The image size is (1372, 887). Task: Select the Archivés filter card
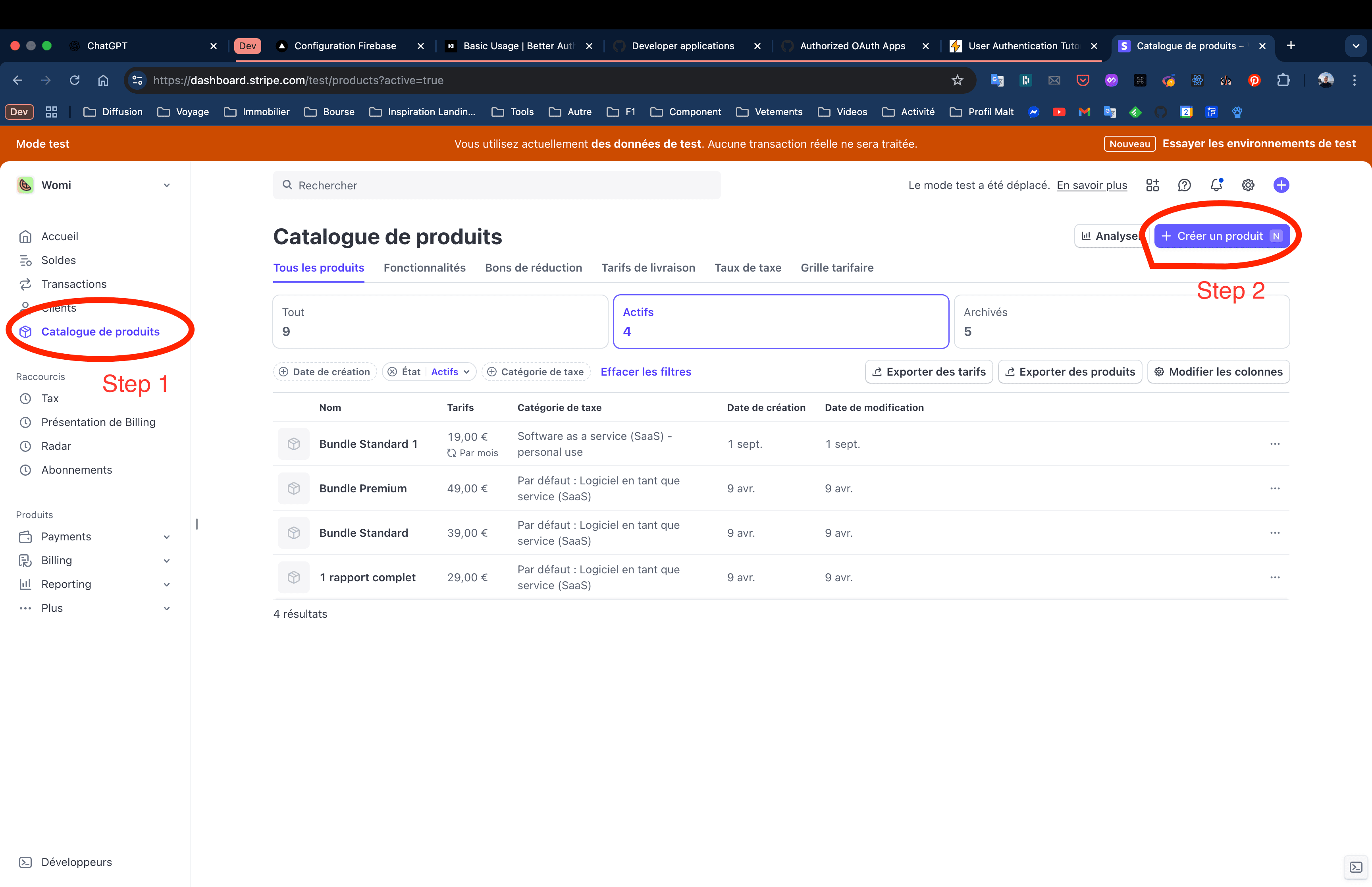point(1121,321)
